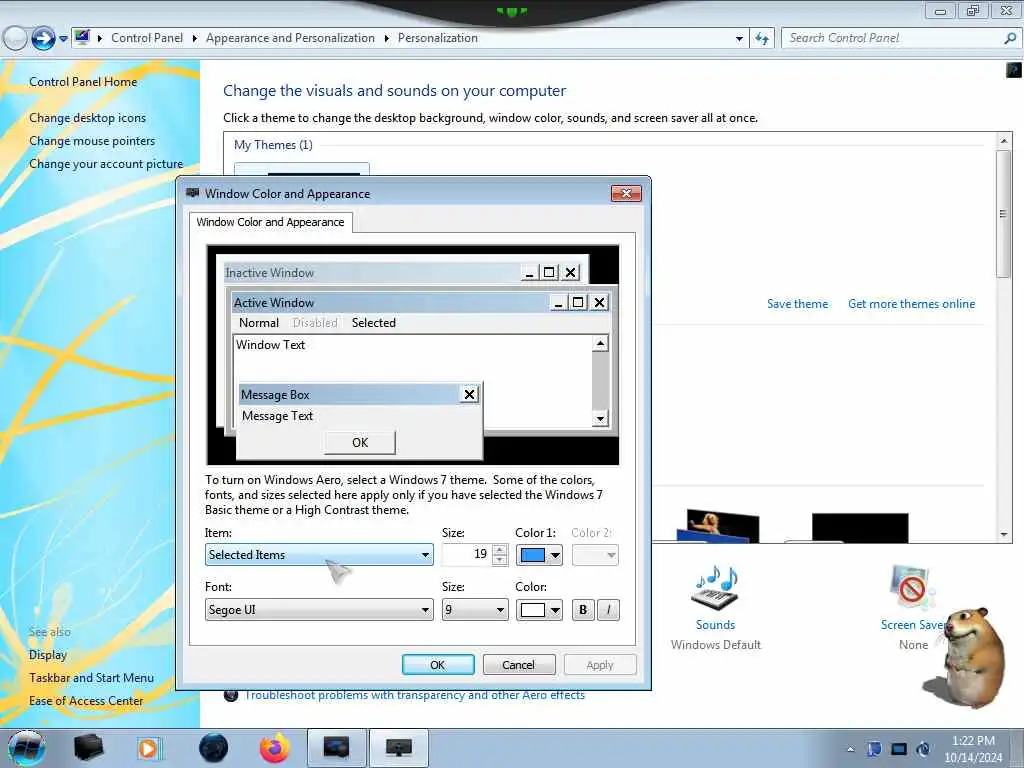Click Get more themes online link
This screenshot has width=1024, height=768.
[911, 304]
